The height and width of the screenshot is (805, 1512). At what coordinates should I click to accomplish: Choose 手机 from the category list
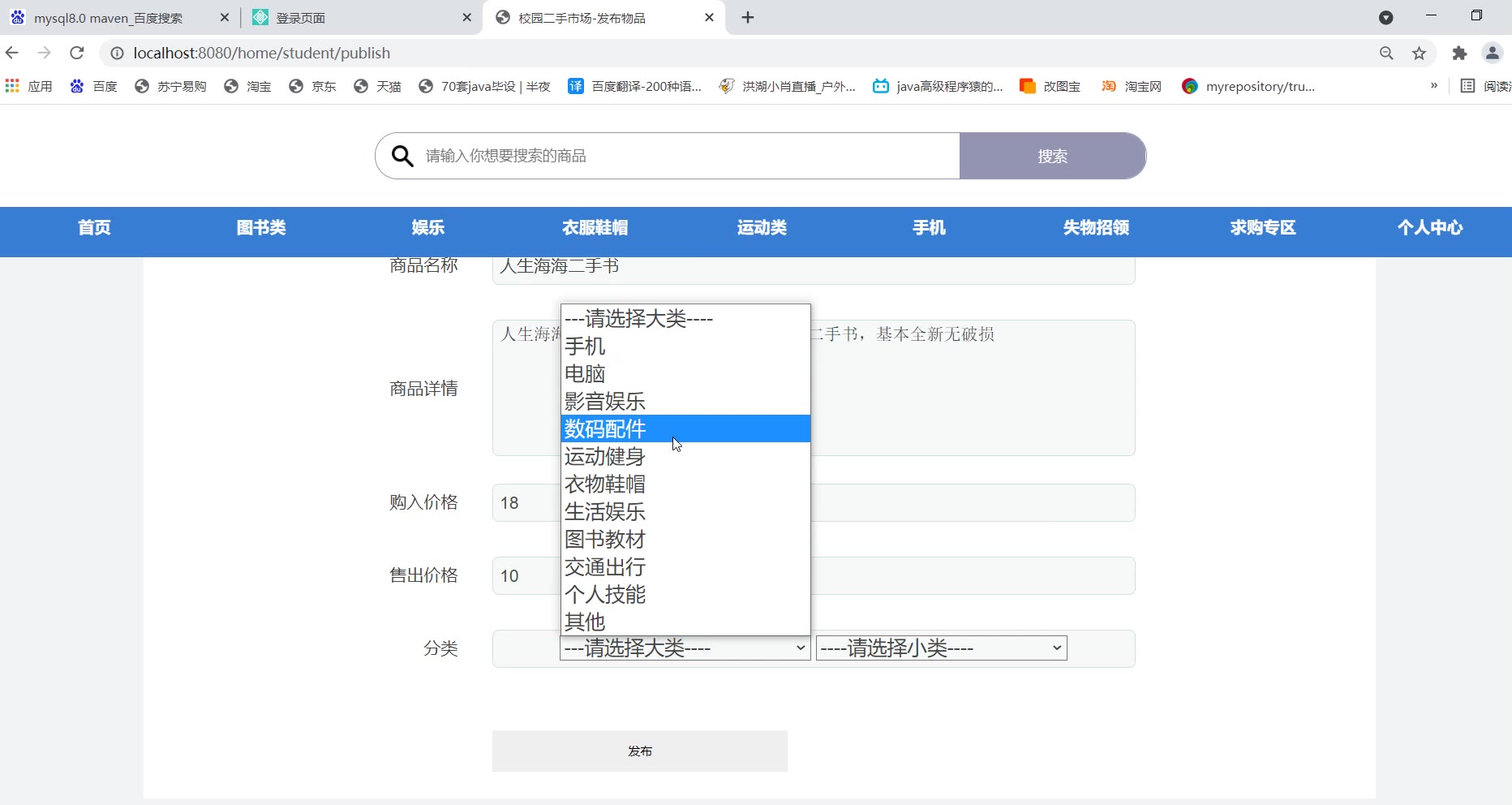(685, 347)
